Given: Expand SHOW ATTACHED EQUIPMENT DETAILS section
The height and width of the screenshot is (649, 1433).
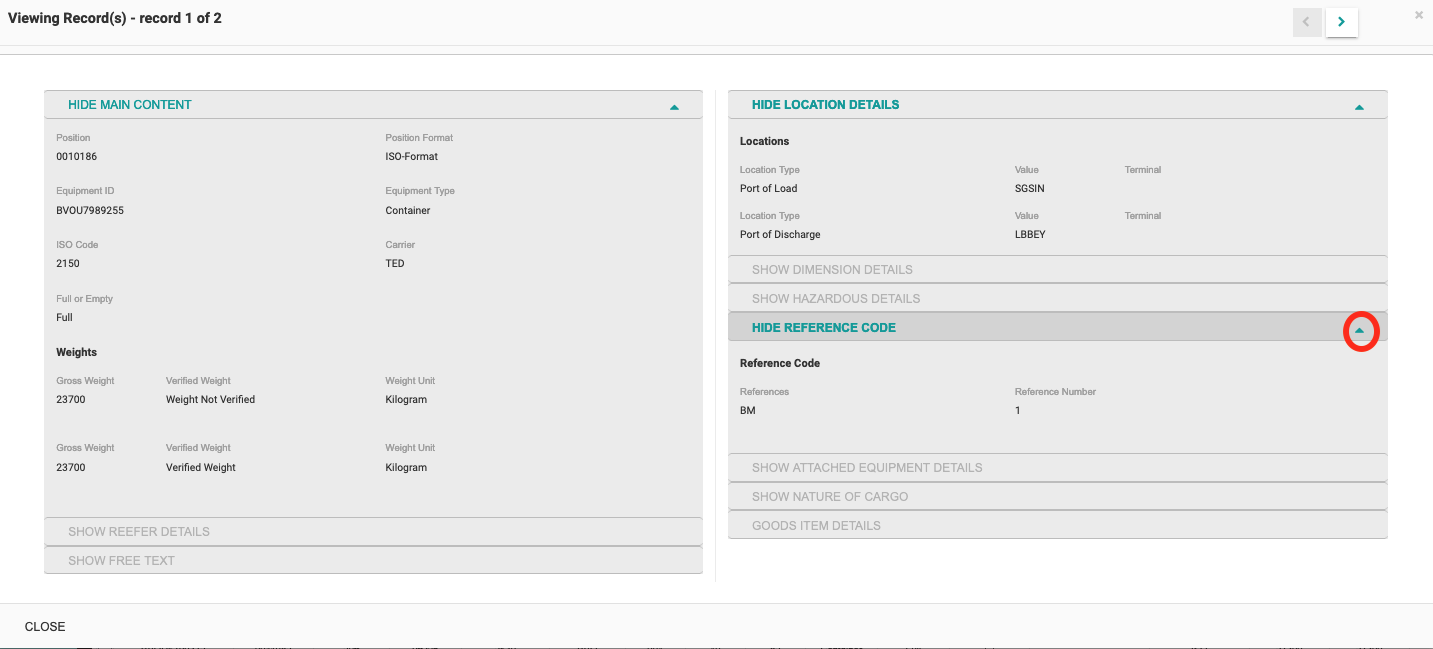Looking at the screenshot, I should tap(867, 468).
